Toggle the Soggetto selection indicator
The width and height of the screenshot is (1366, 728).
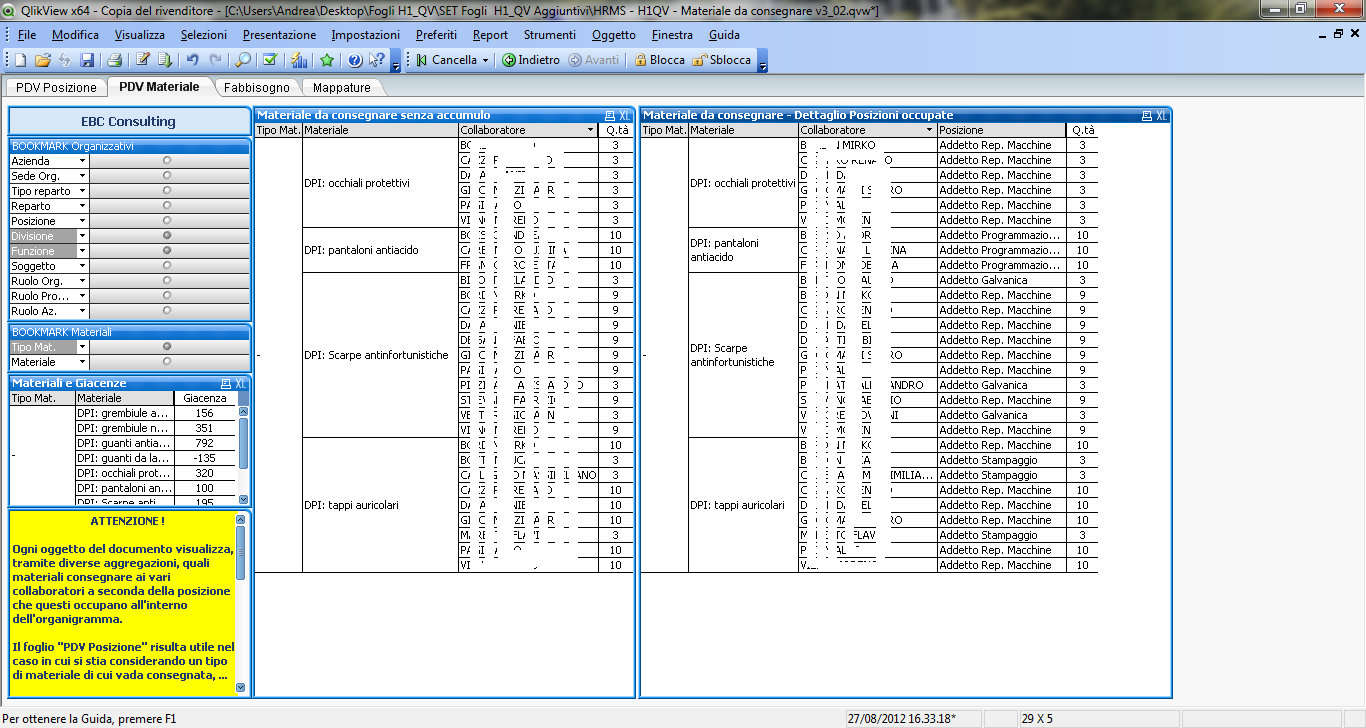coord(167,265)
